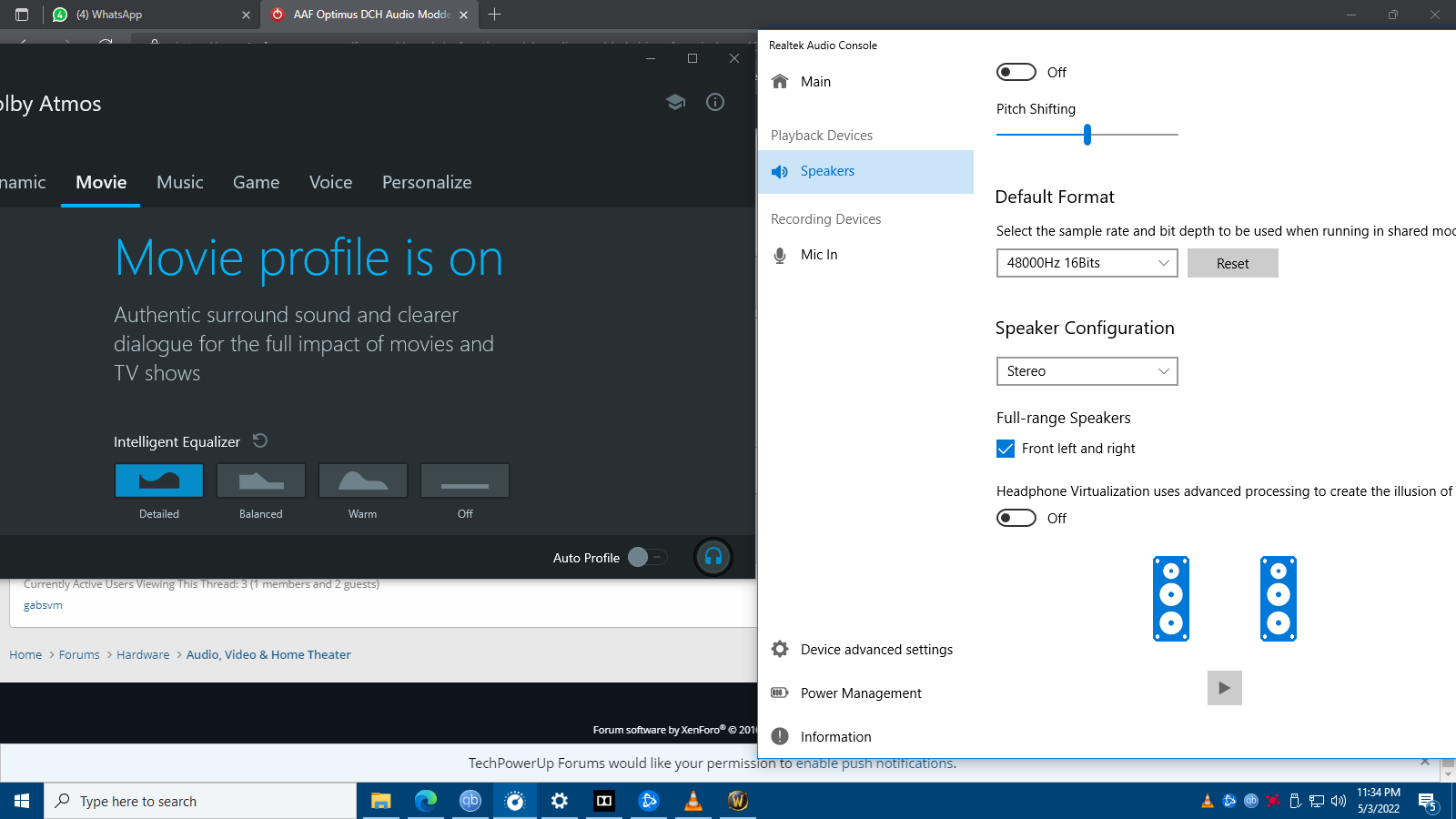Open the gabsvm user profile link
Screen dimensions: 1456x819
[43, 605]
